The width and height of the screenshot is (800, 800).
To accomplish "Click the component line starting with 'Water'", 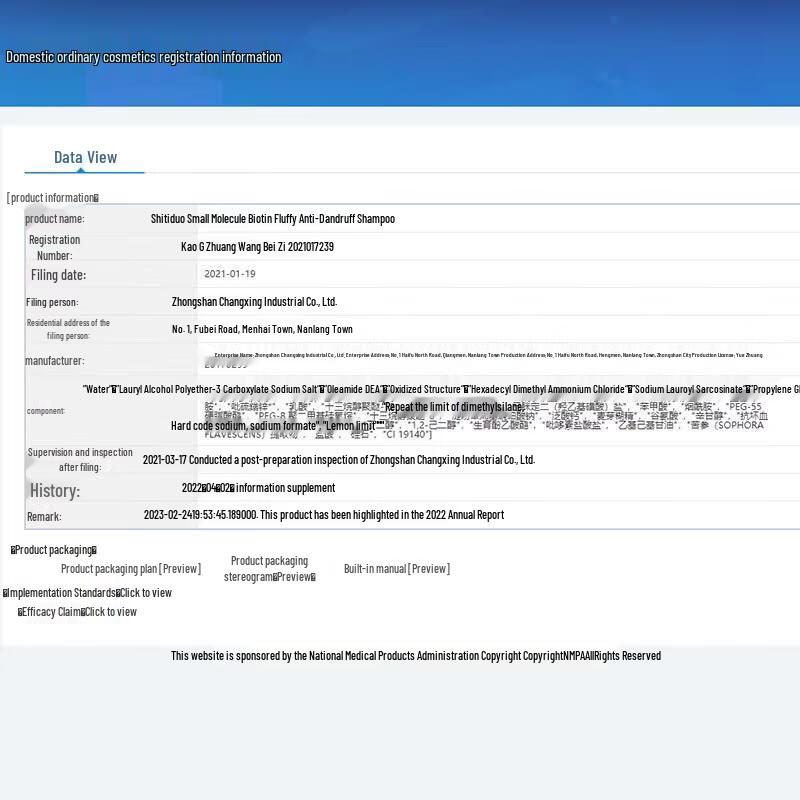I will (x=441, y=389).
